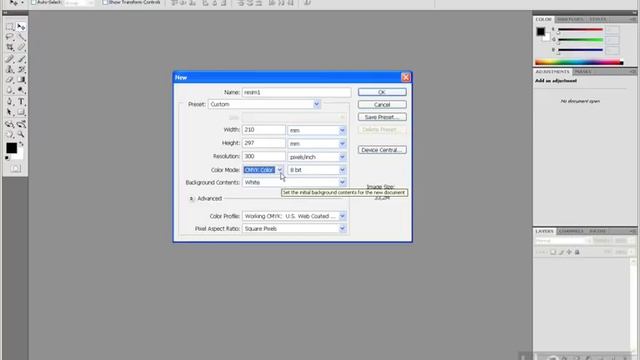Screen dimensions: 640x360
Task: Select the Clone Stamp tool
Action: point(10,69)
